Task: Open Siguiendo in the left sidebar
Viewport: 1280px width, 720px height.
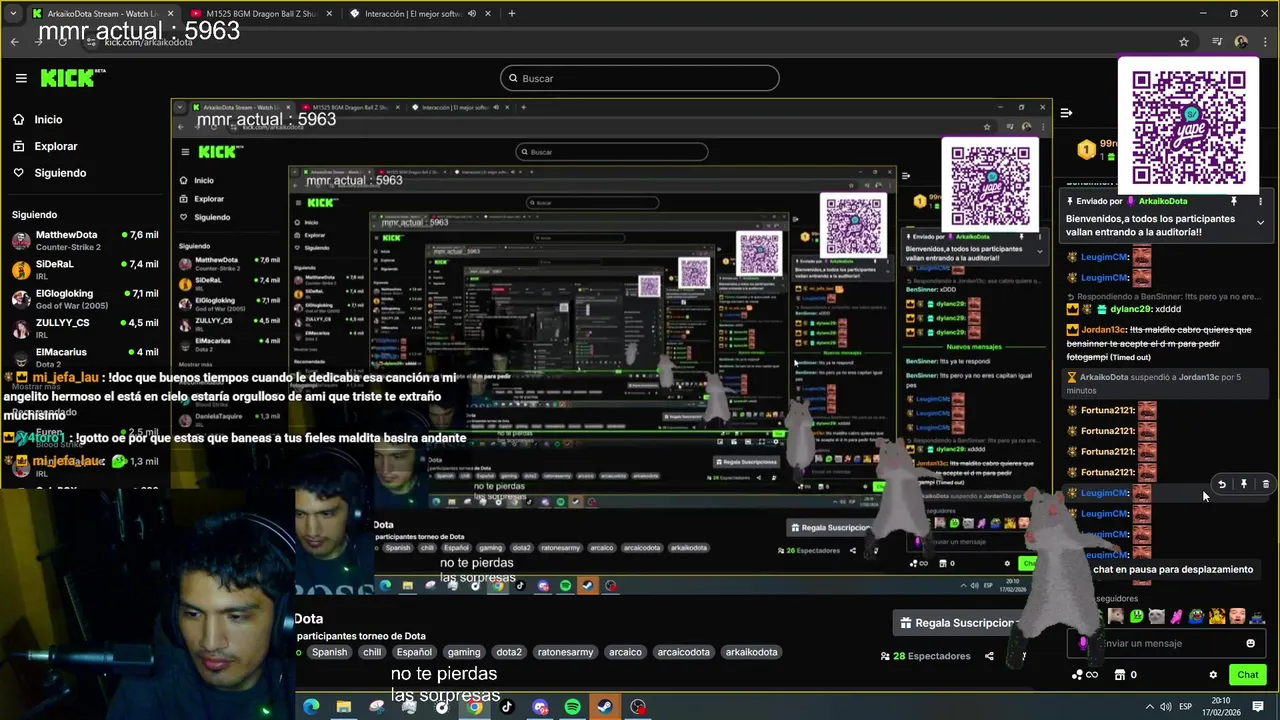Action: point(60,173)
